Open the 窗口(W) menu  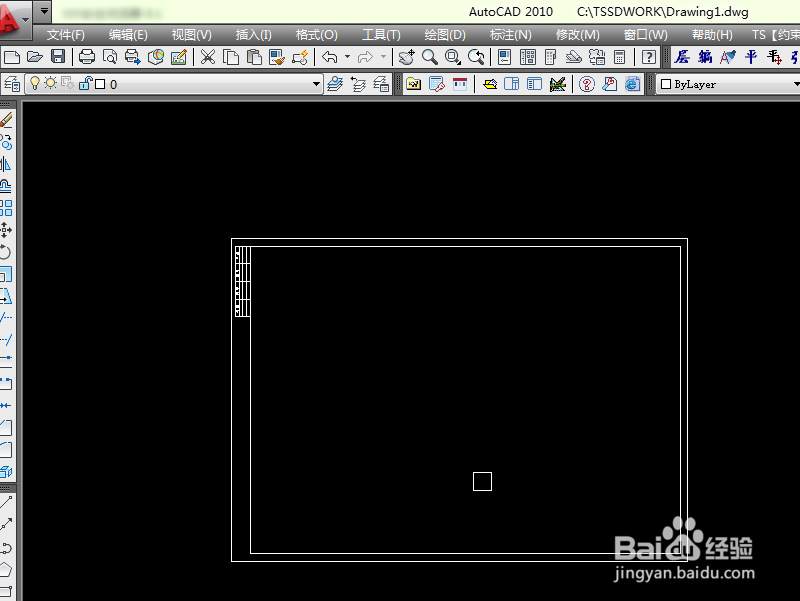tap(645, 35)
